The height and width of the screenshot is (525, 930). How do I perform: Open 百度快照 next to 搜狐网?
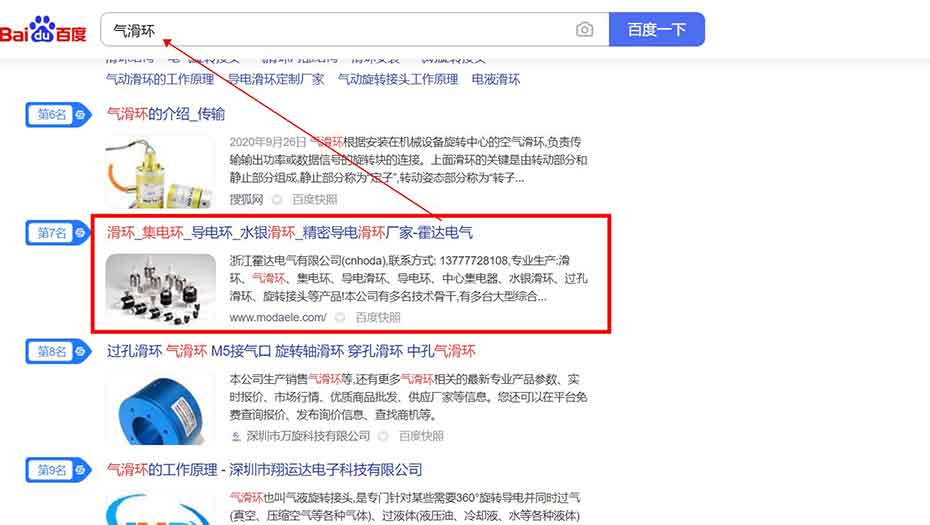(x=316, y=200)
